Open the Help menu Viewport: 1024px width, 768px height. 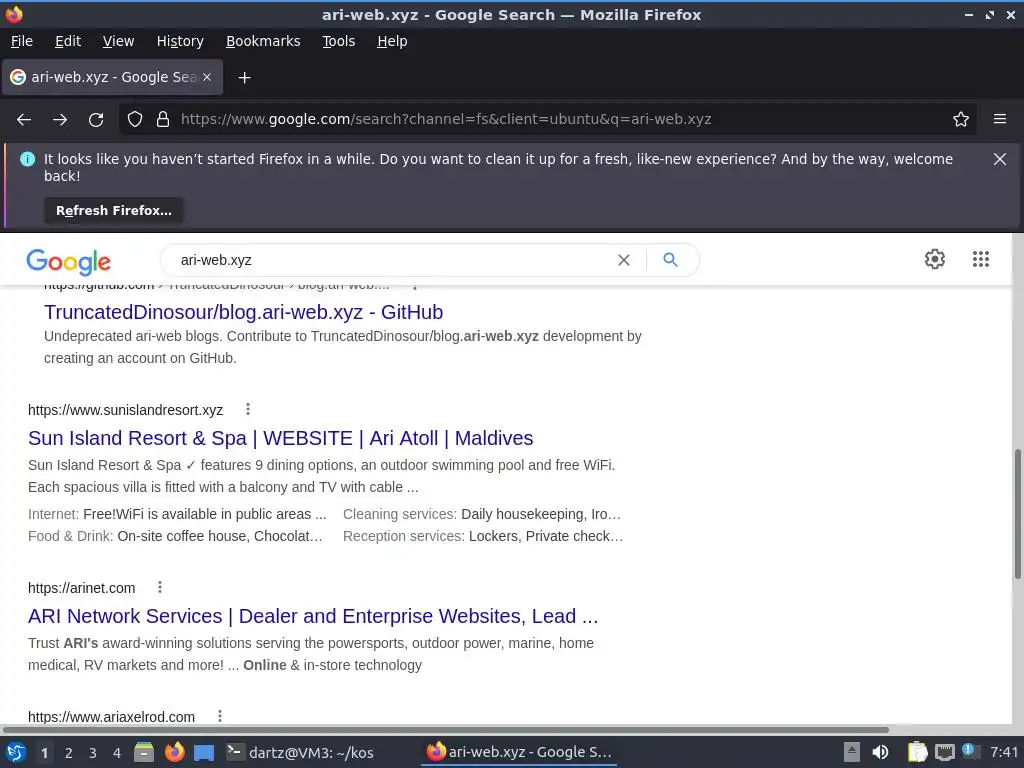[392, 41]
